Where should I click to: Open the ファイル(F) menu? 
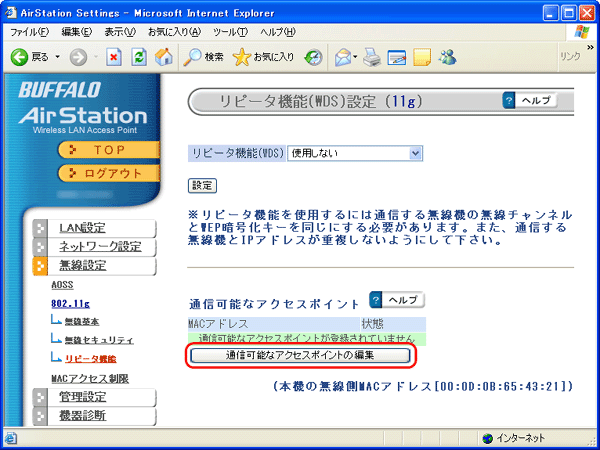29,32
